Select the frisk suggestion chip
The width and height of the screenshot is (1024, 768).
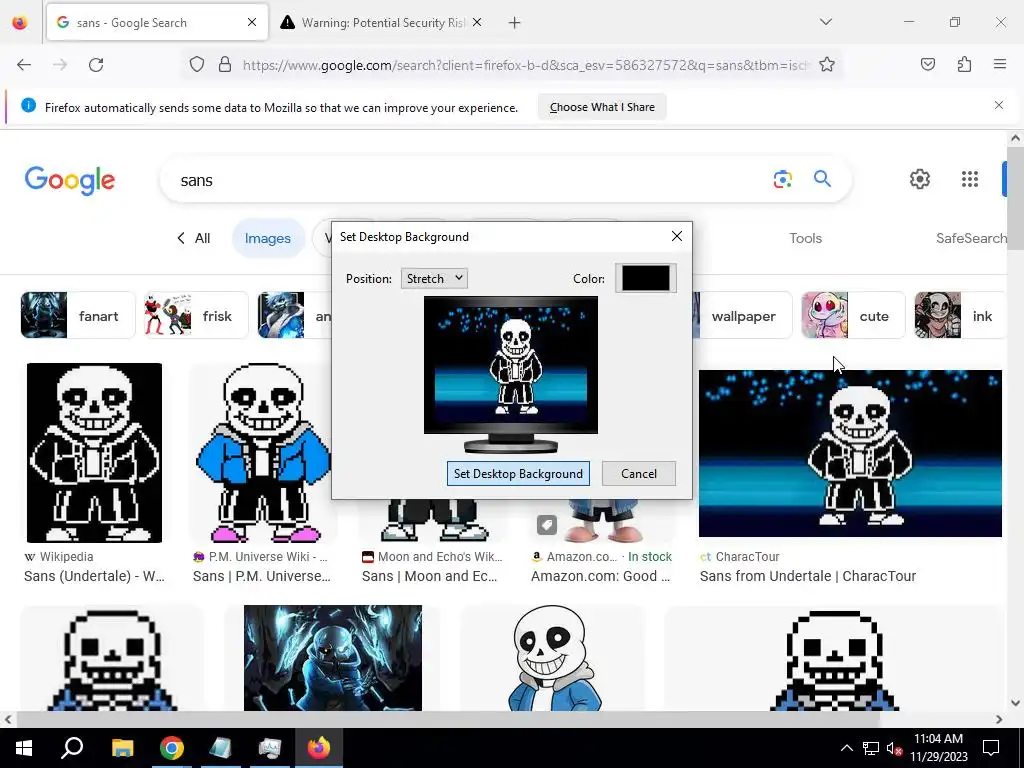[x=196, y=315]
